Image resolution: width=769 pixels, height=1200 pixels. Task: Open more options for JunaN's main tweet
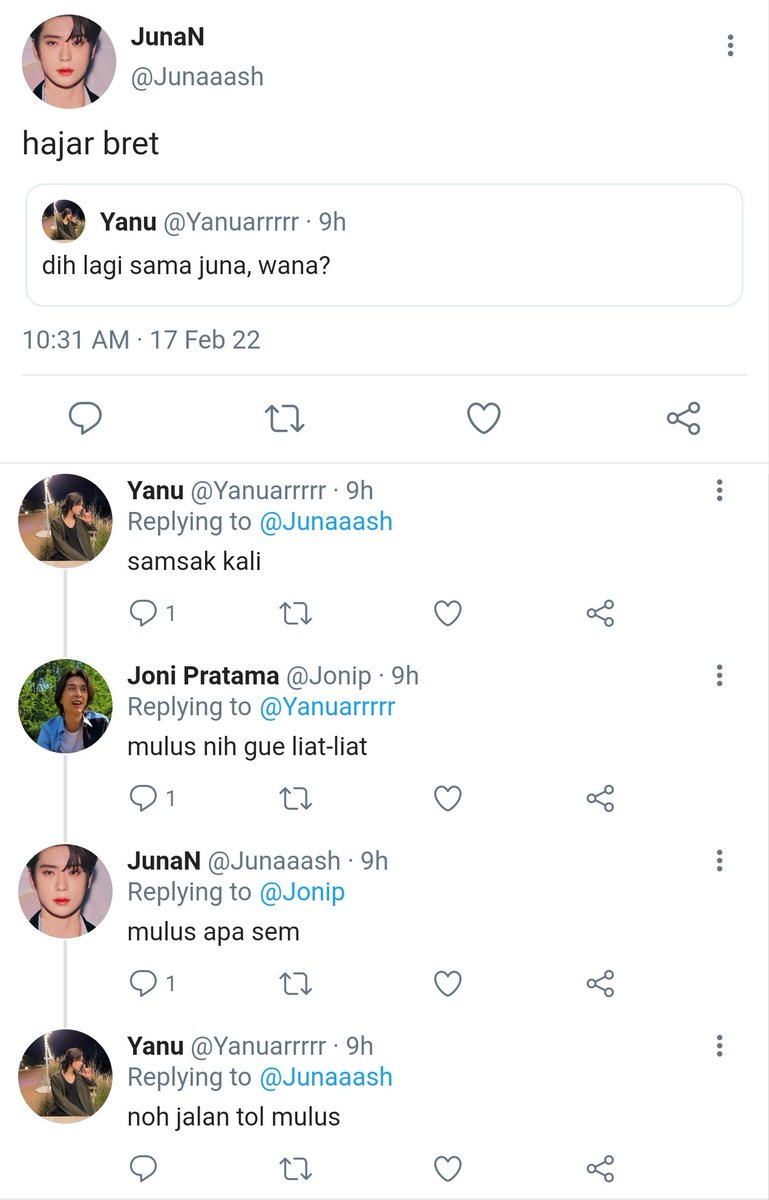click(x=731, y=45)
